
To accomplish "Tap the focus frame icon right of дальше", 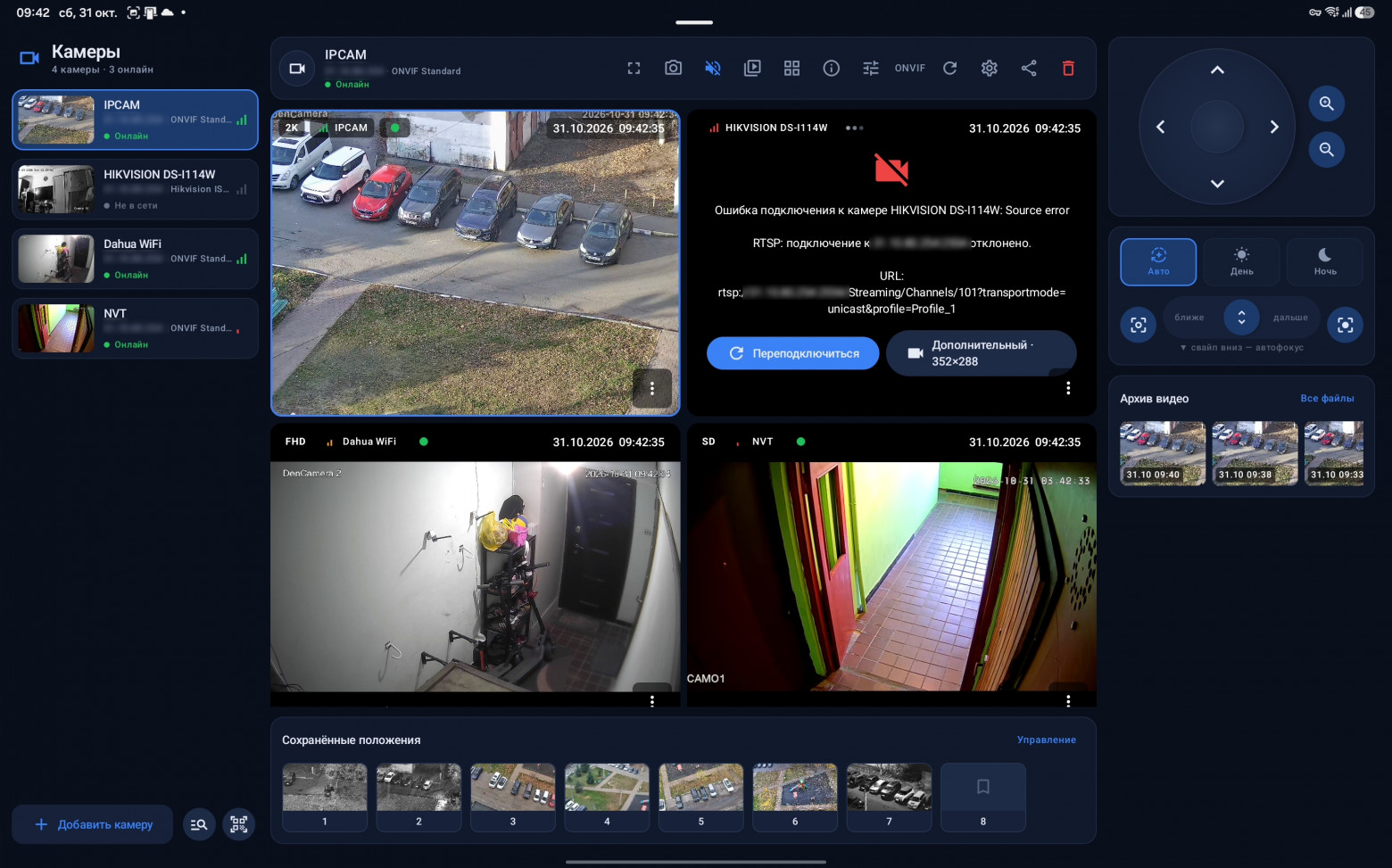I will 1346,325.
